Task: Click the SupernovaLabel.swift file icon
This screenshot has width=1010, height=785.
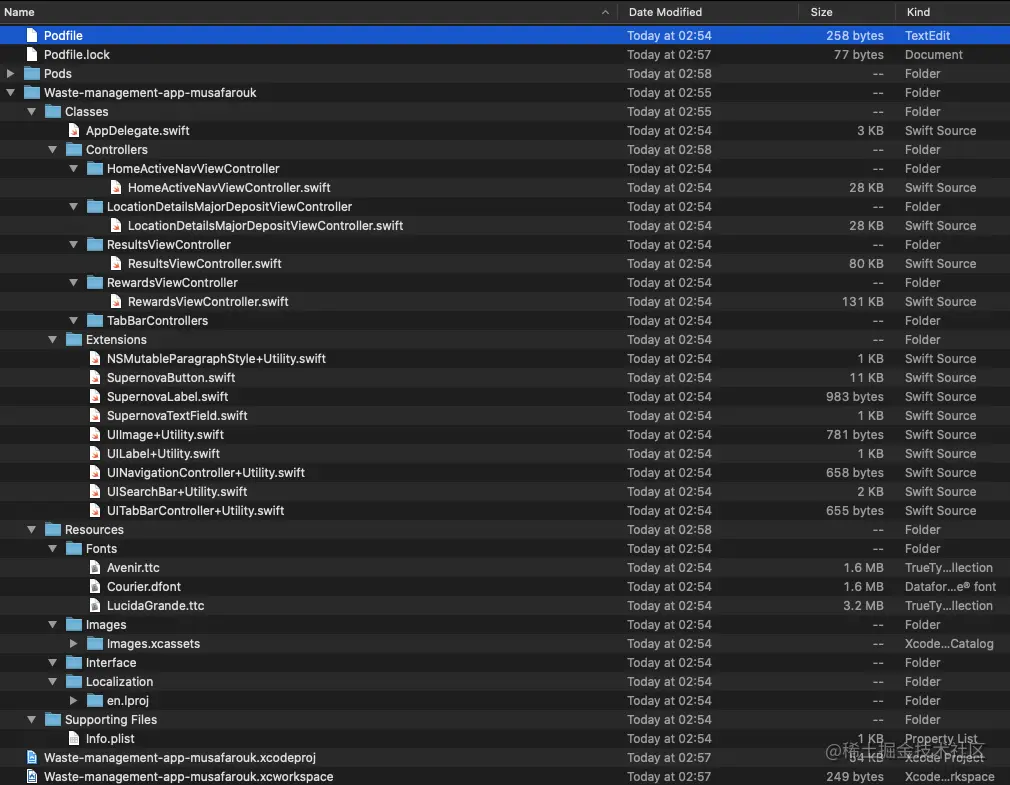Action: click(95, 397)
